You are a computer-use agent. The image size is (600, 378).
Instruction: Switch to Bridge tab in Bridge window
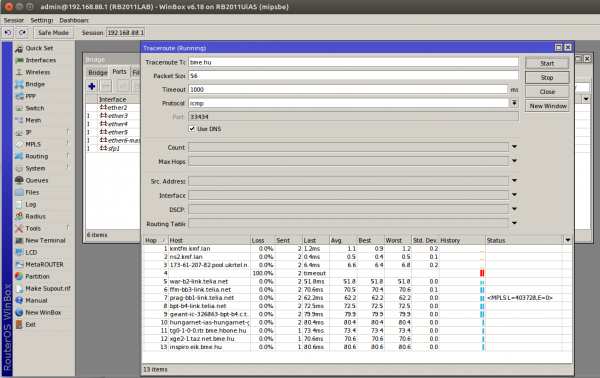[x=98, y=72]
